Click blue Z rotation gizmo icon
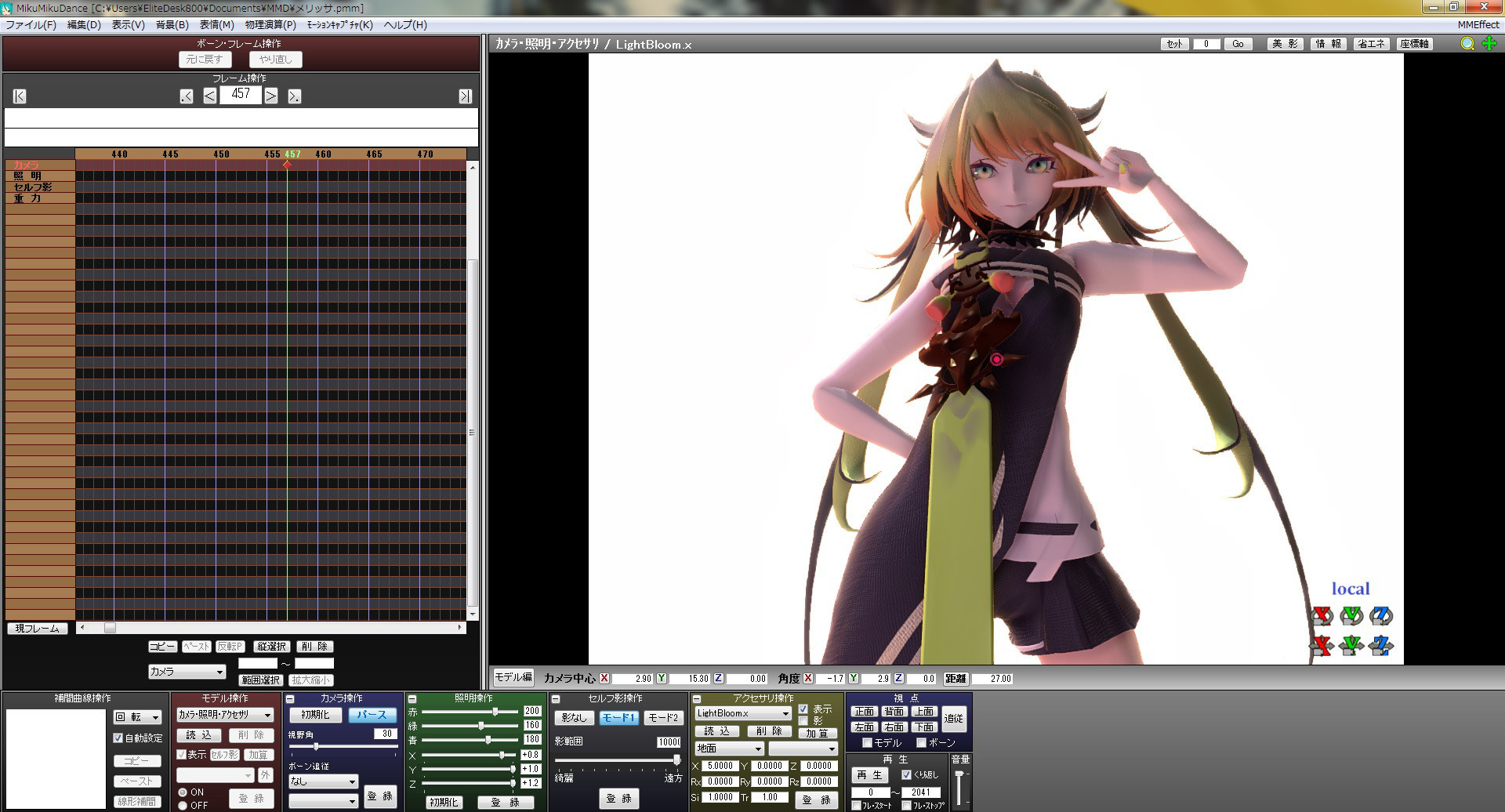Image resolution: width=1505 pixels, height=812 pixels. (1381, 616)
